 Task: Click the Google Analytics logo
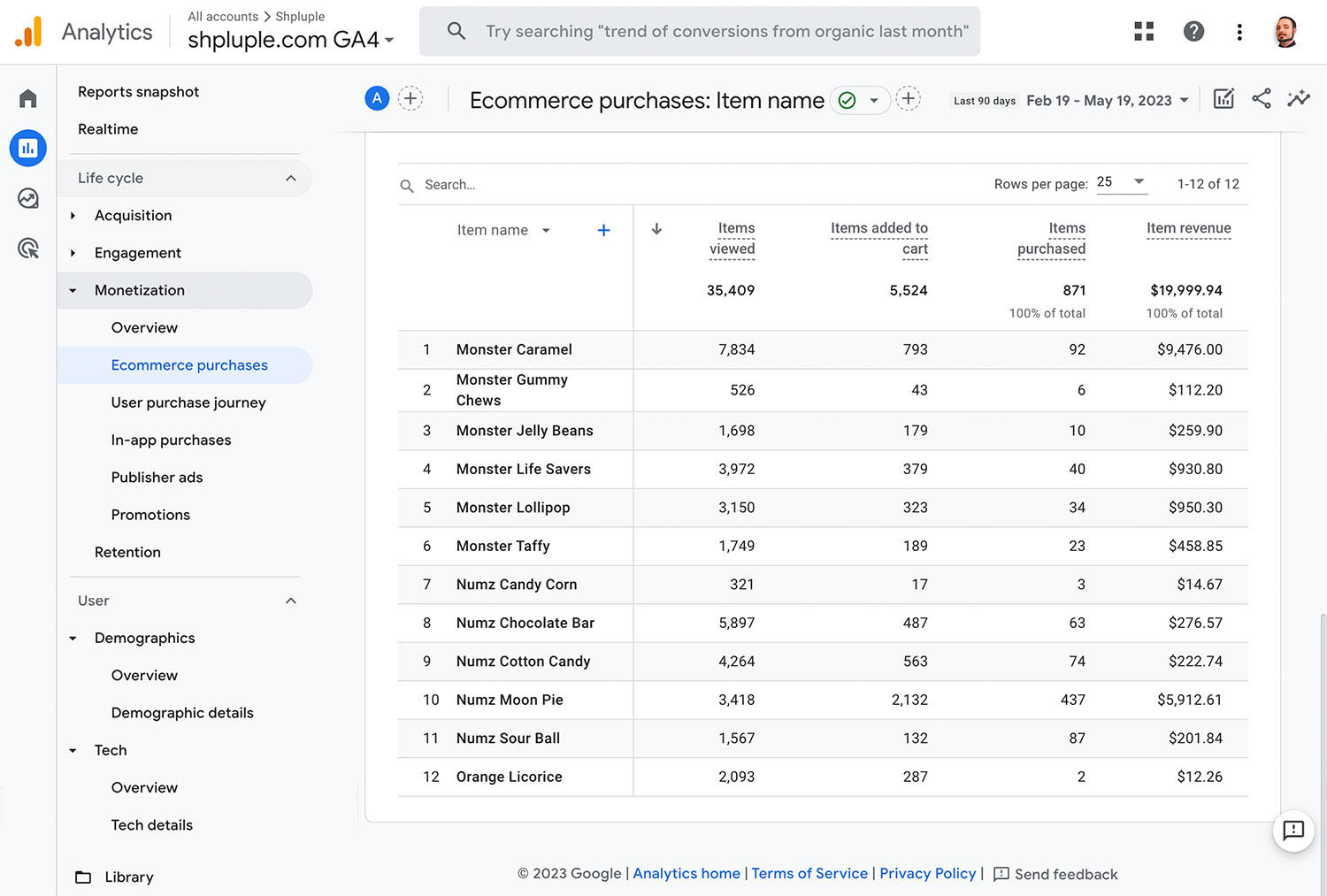click(28, 32)
